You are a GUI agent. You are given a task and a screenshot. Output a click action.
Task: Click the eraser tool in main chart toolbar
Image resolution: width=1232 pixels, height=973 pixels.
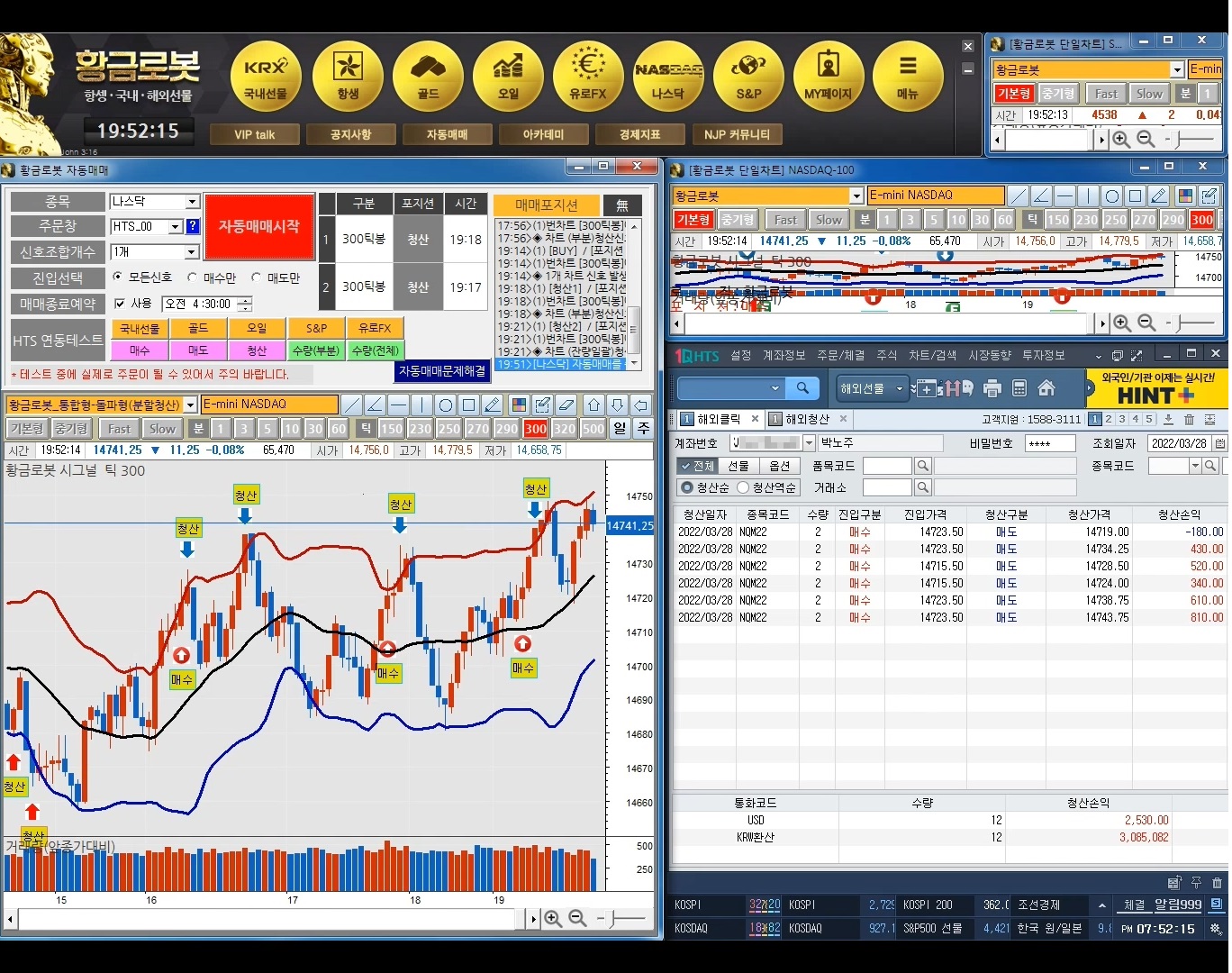point(566,405)
